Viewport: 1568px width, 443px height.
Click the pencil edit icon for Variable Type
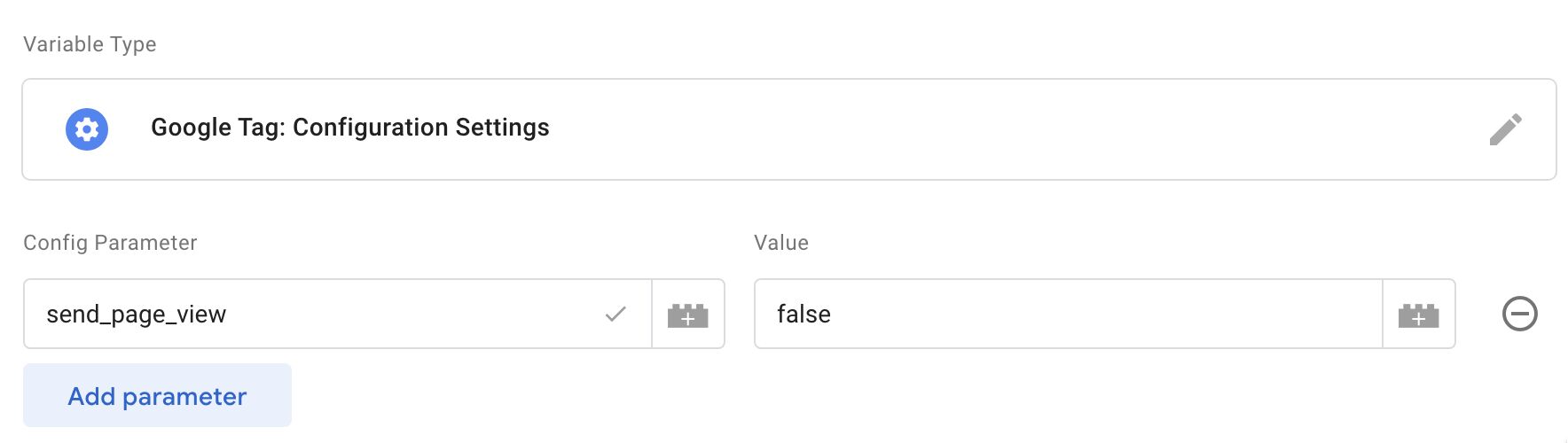[x=1505, y=129]
